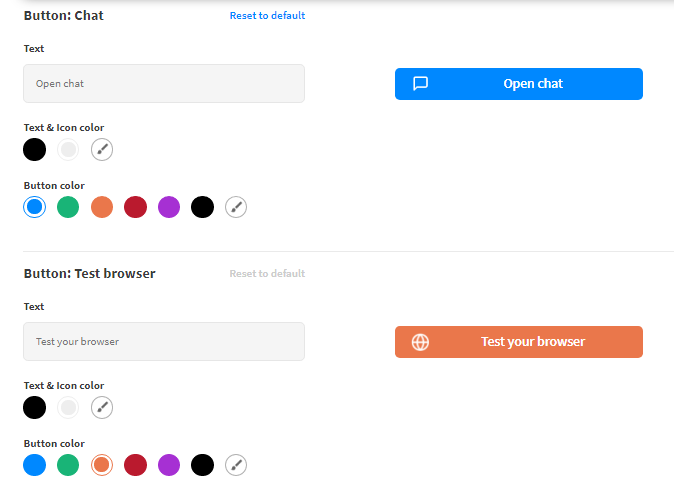Reset the Chat button to default
Viewport: 674px width, 501px height.
click(267, 16)
